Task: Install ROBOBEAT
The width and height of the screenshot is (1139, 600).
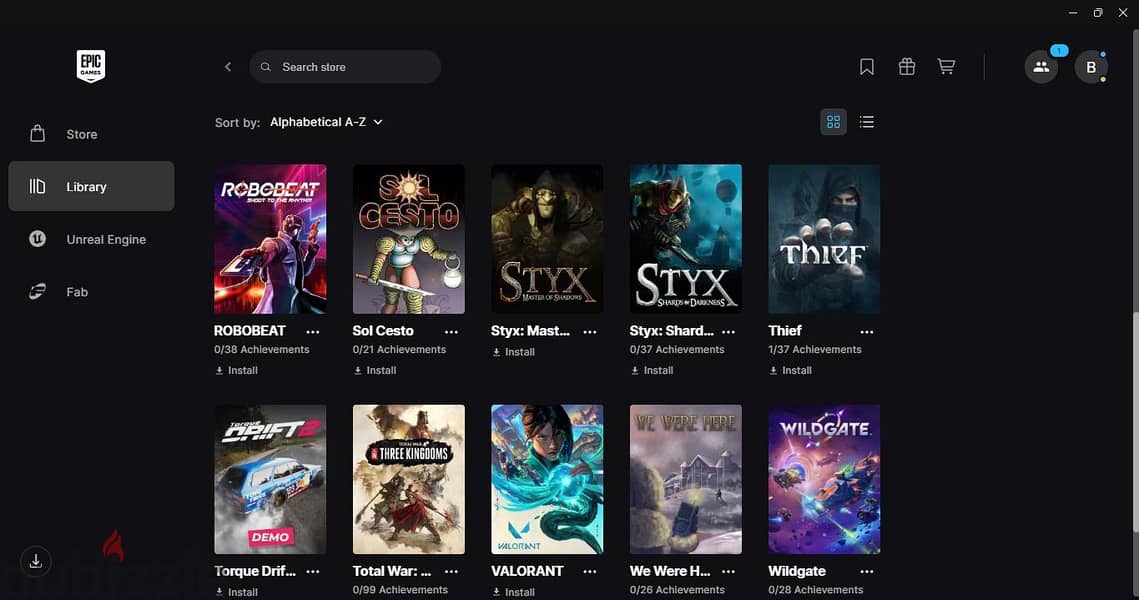Action: click(237, 370)
